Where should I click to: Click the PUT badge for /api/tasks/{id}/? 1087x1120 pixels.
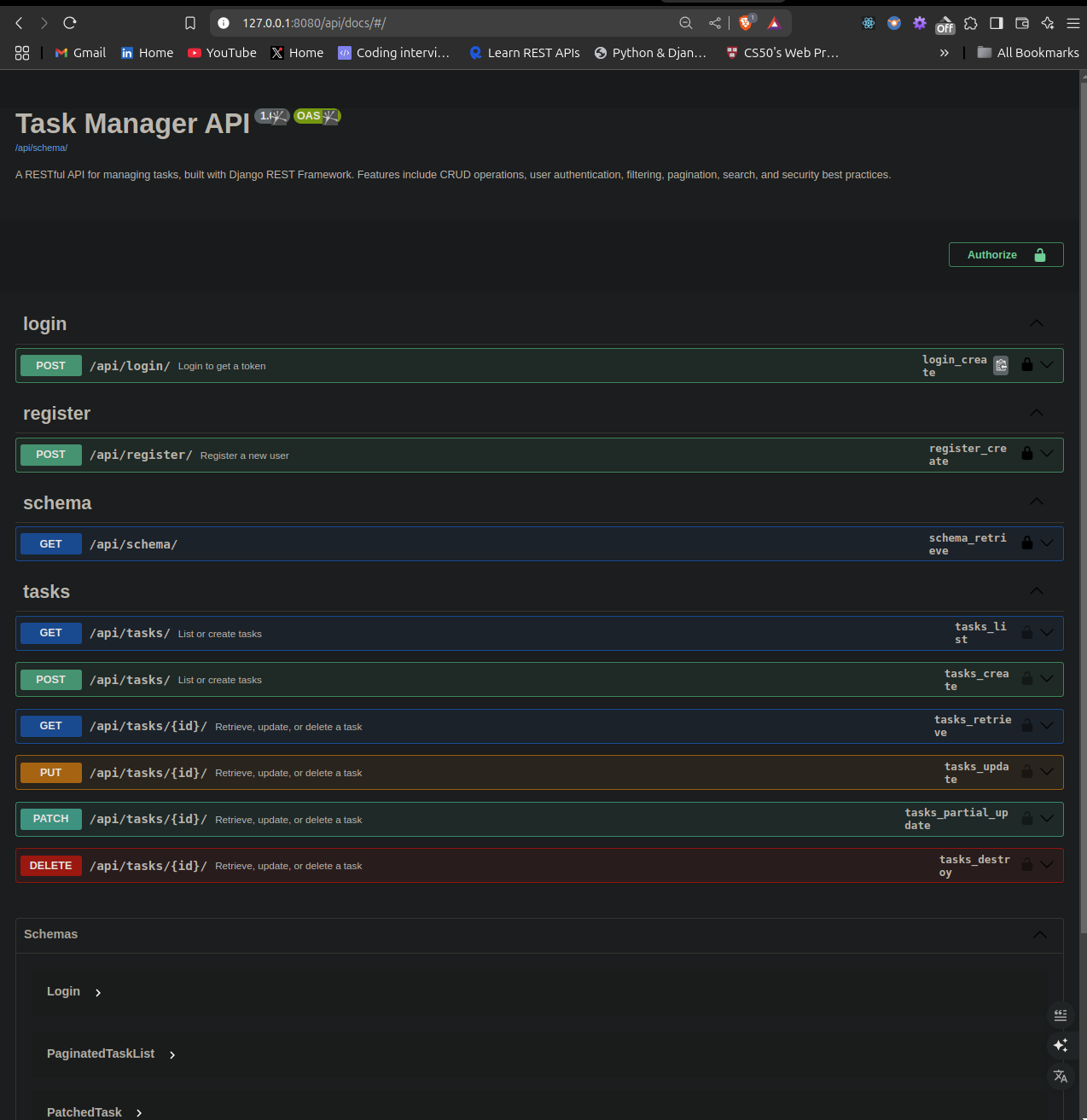(x=50, y=773)
